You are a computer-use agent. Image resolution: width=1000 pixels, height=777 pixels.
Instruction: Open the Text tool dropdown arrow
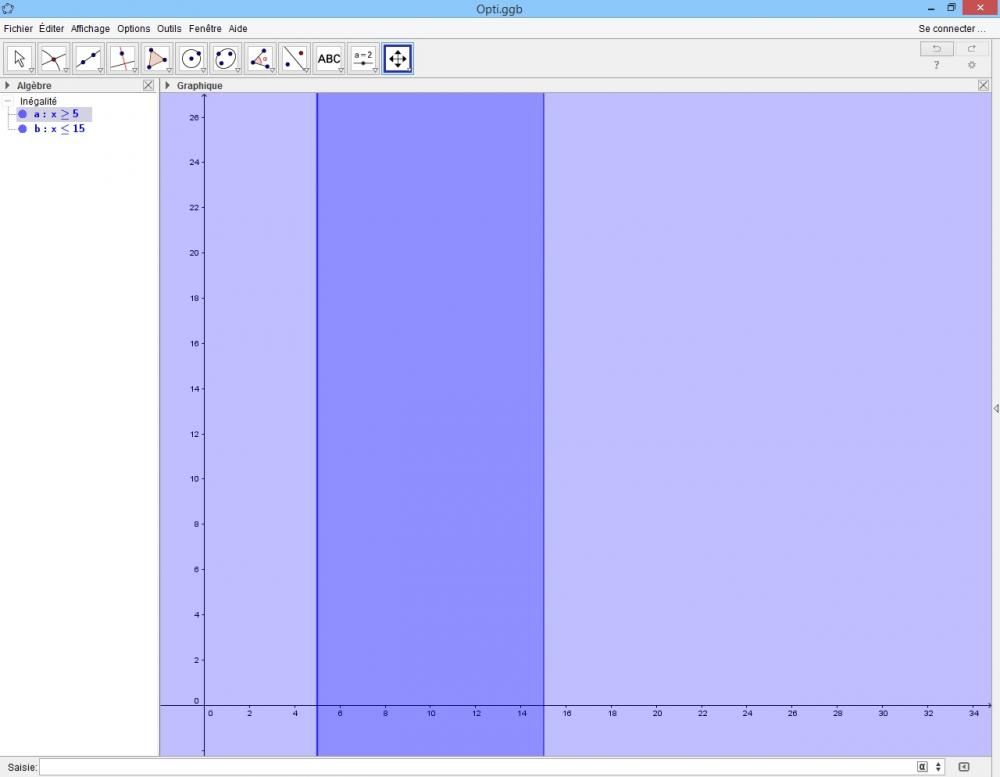341,70
